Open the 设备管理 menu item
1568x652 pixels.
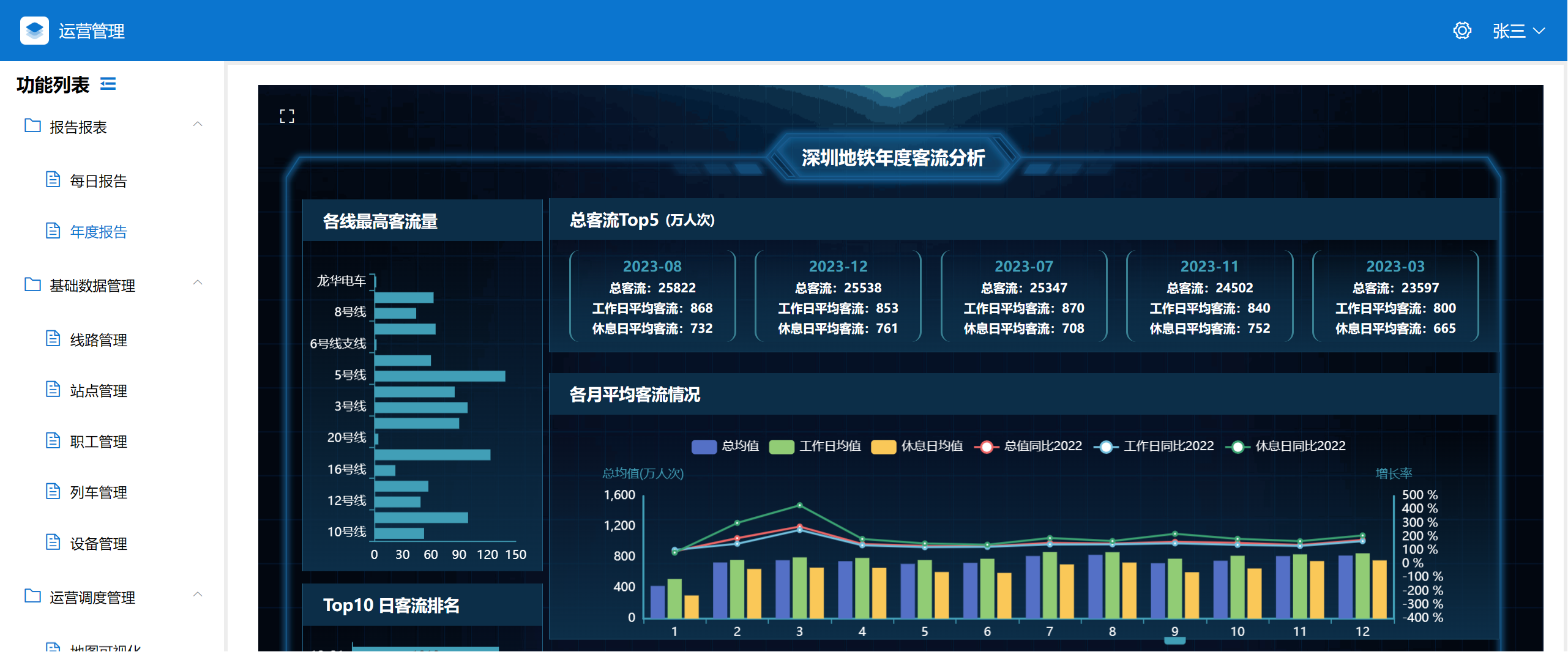[x=98, y=544]
